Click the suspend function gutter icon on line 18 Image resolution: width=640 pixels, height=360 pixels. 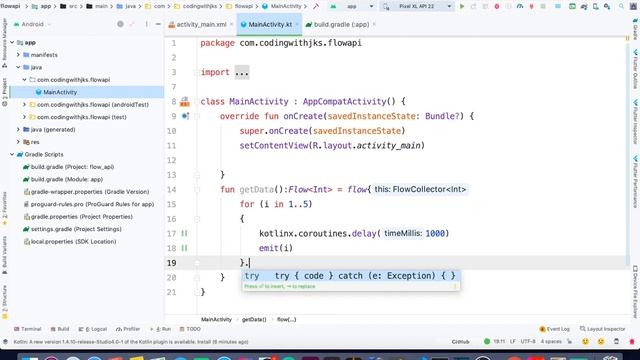184,248
